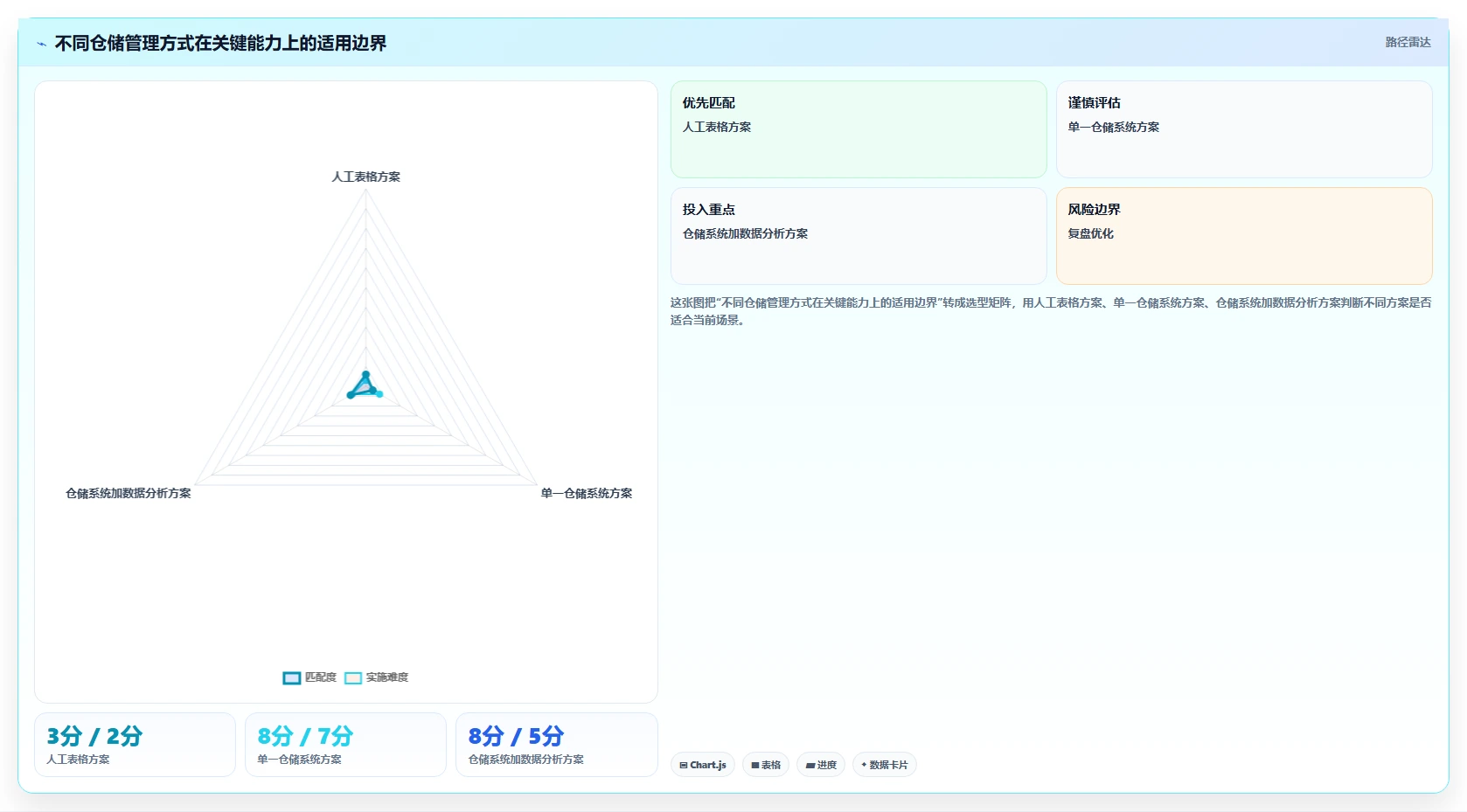Select the 优先匹配 card
The image size is (1467, 812).
pos(859,129)
